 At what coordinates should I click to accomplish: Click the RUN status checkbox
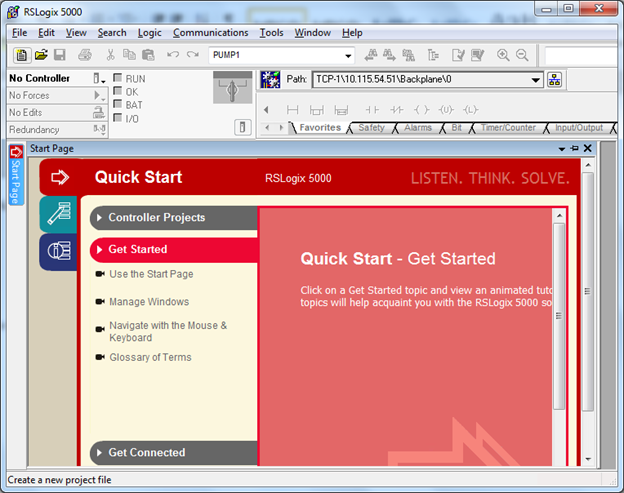click(x=118, y=78)
